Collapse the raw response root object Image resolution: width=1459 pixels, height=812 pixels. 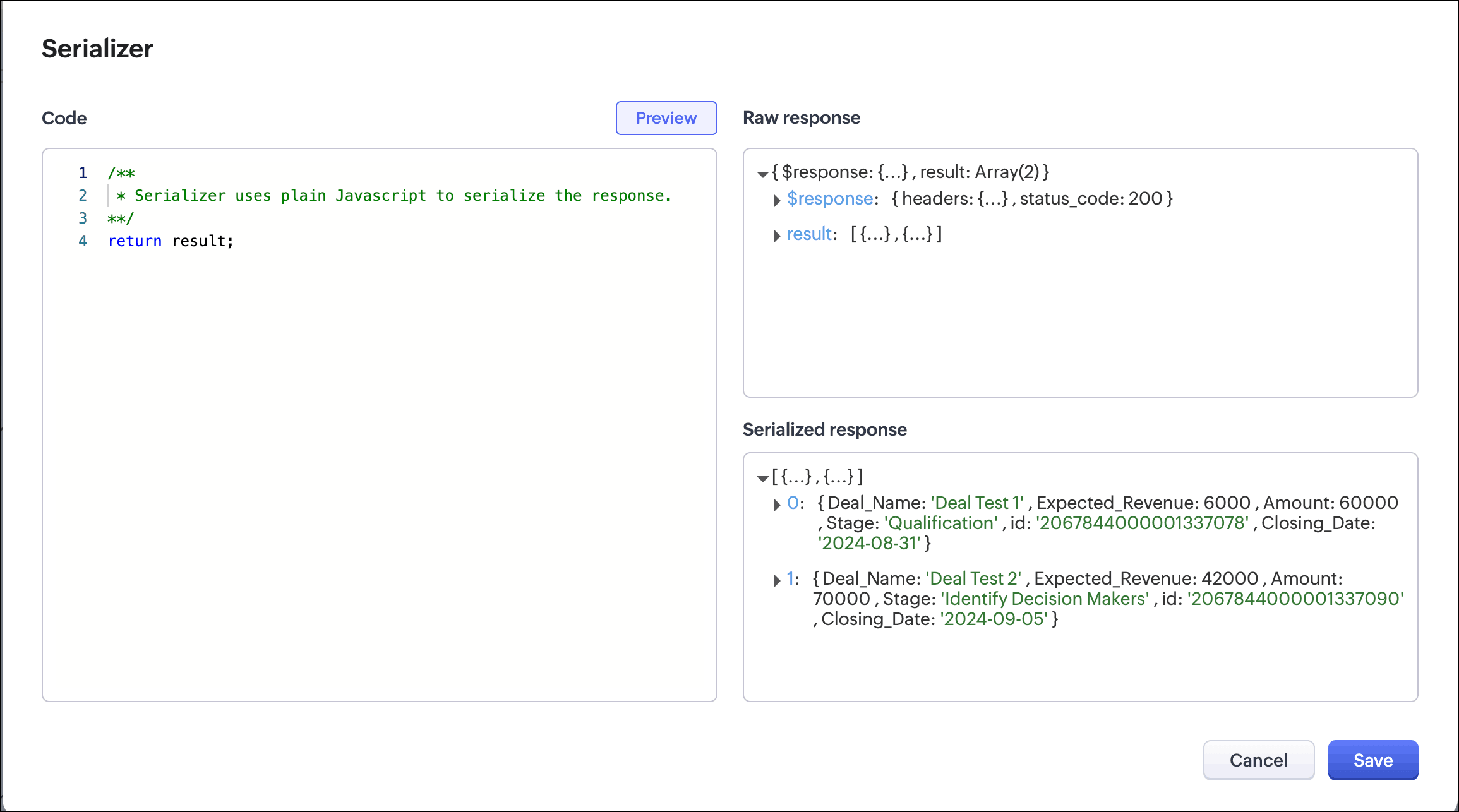click(x=762, y=174)
